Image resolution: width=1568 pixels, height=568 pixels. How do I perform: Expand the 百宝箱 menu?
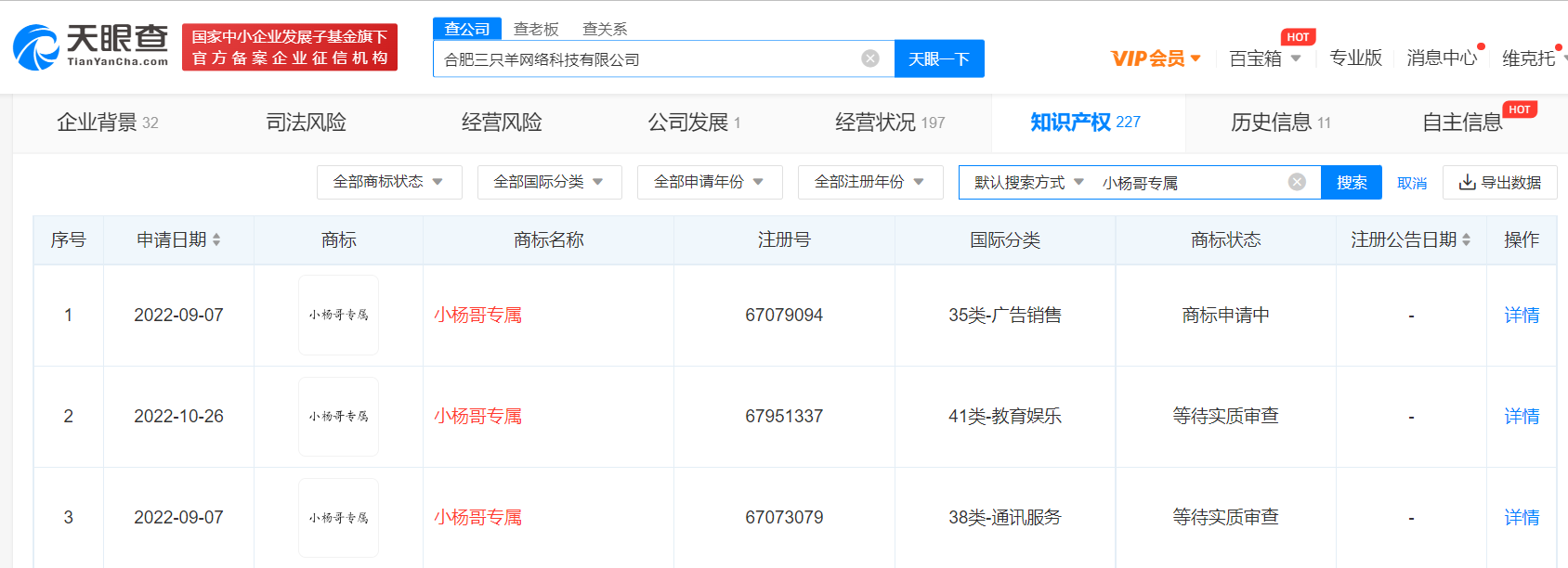1264,58
